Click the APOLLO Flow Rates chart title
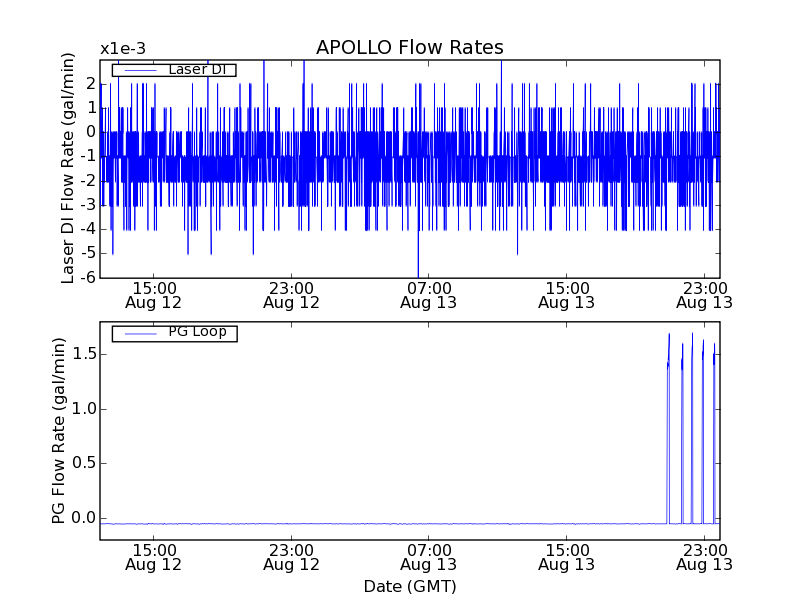 pyautogui.click(x=409, y=48)
